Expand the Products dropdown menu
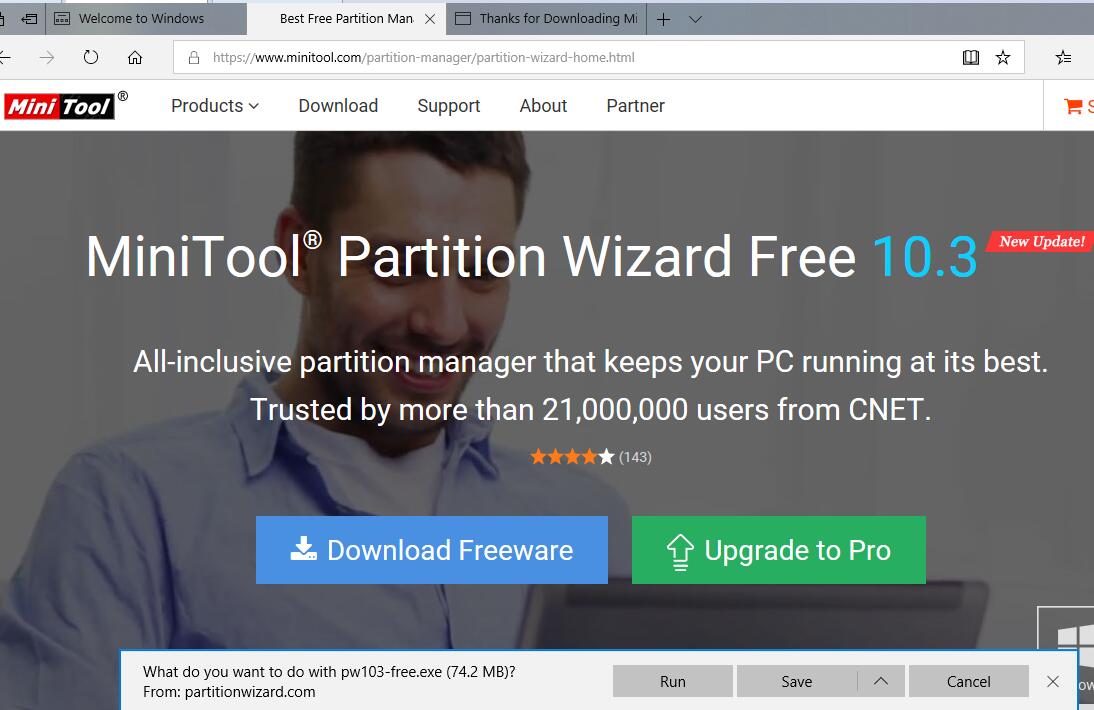Screen dimensions: 1094x710 [214, 106]
